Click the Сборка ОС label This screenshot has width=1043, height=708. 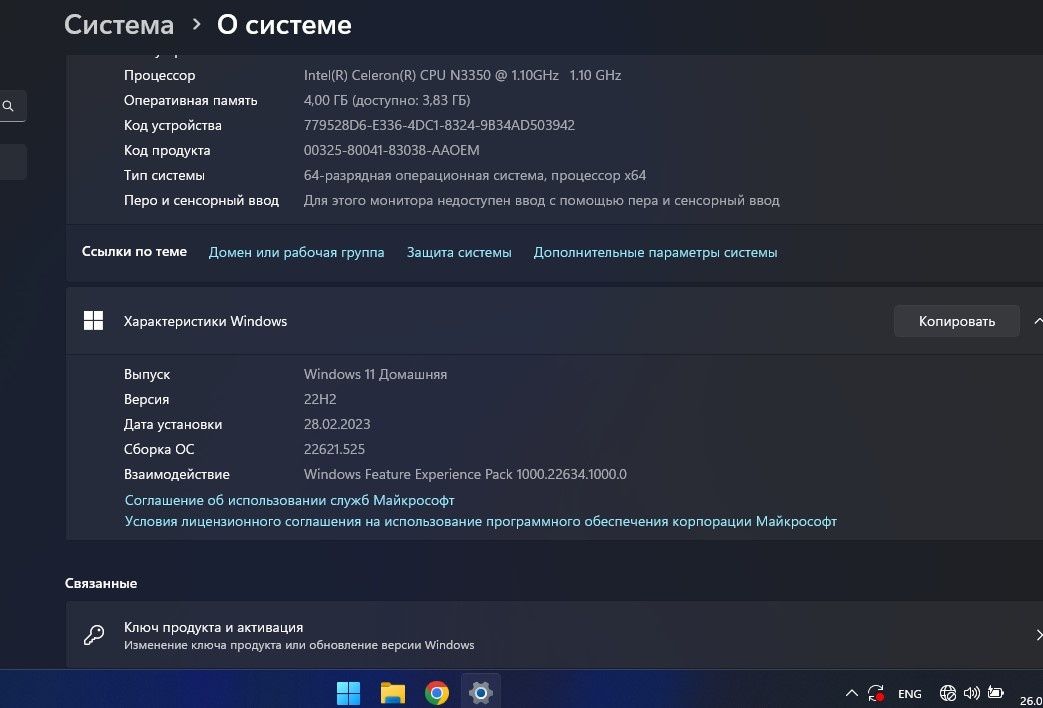tap(159, 450)
